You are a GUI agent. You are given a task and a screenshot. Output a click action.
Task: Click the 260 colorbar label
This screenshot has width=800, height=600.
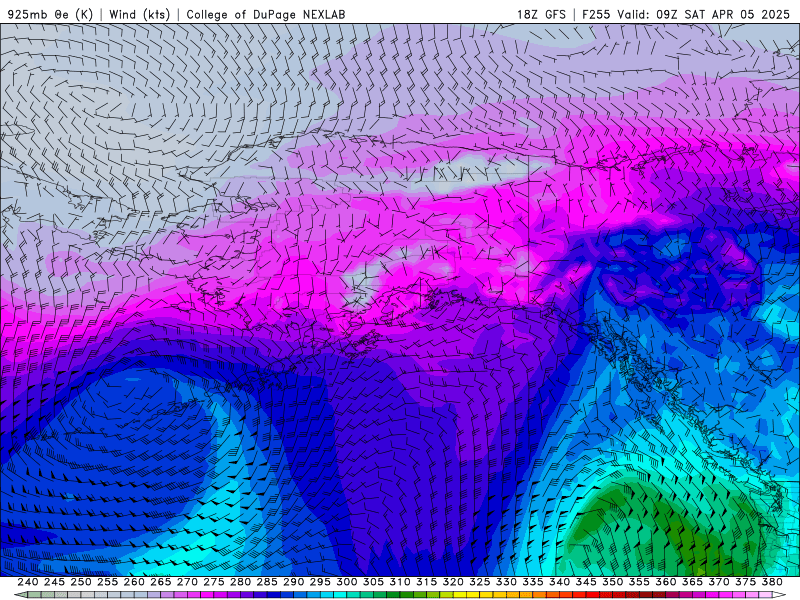134,582
